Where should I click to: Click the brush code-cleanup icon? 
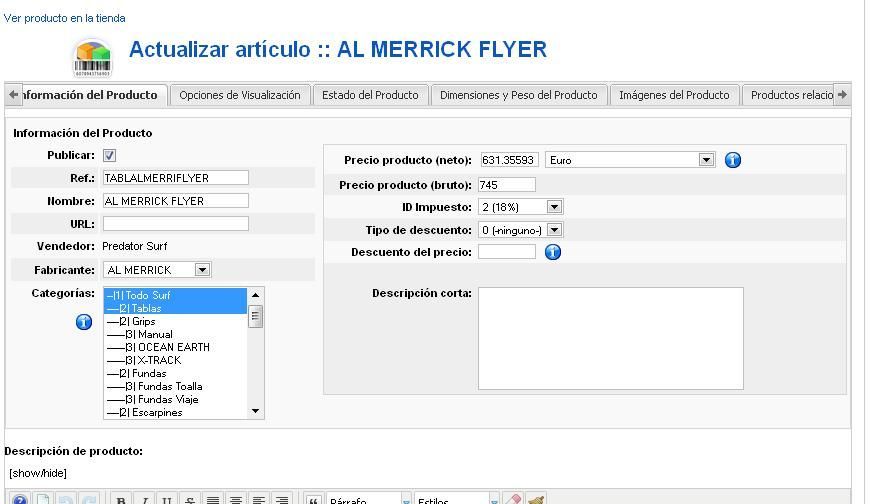click(536, 500)
